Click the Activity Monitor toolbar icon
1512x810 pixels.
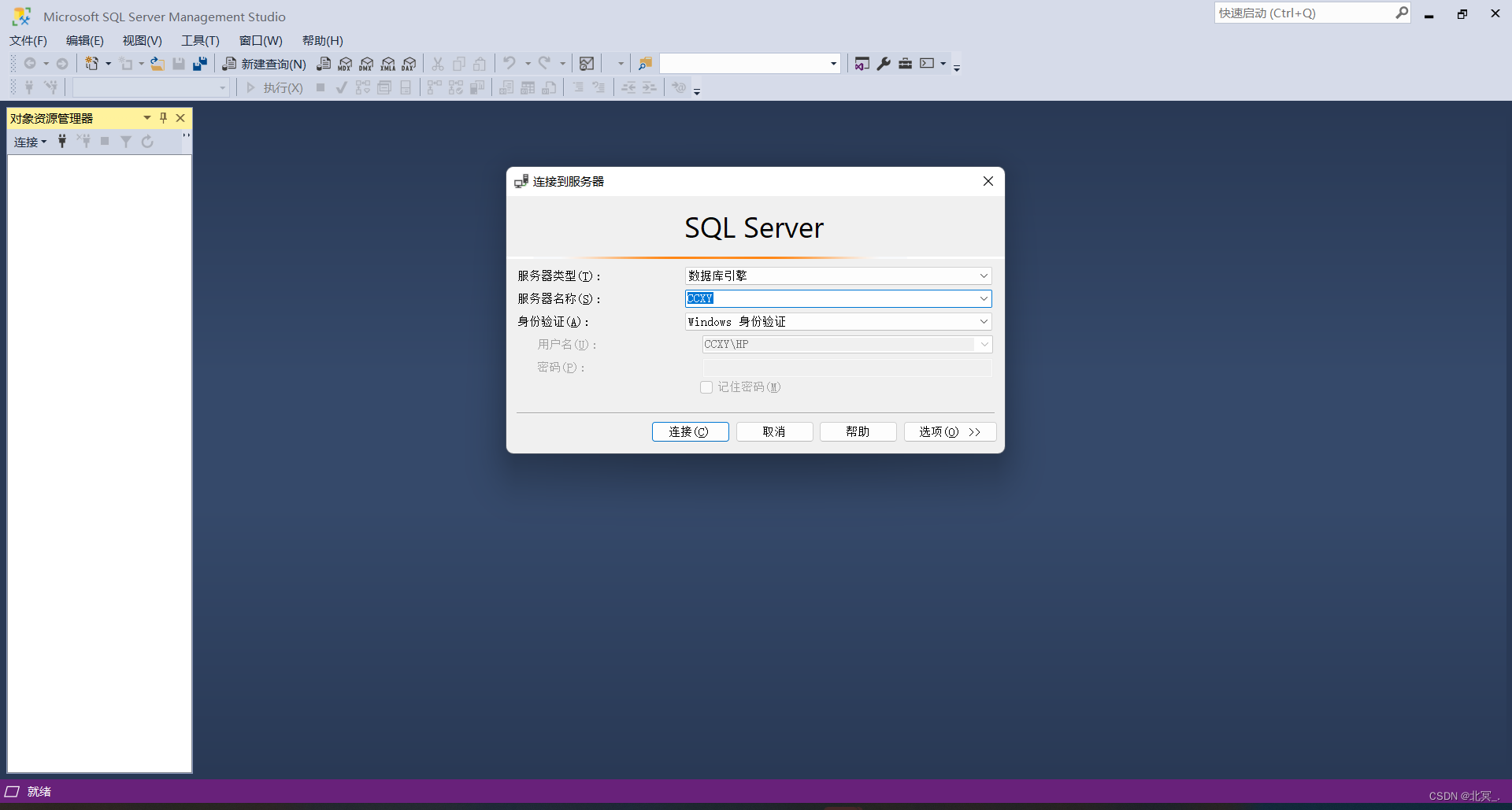point(587,64)
